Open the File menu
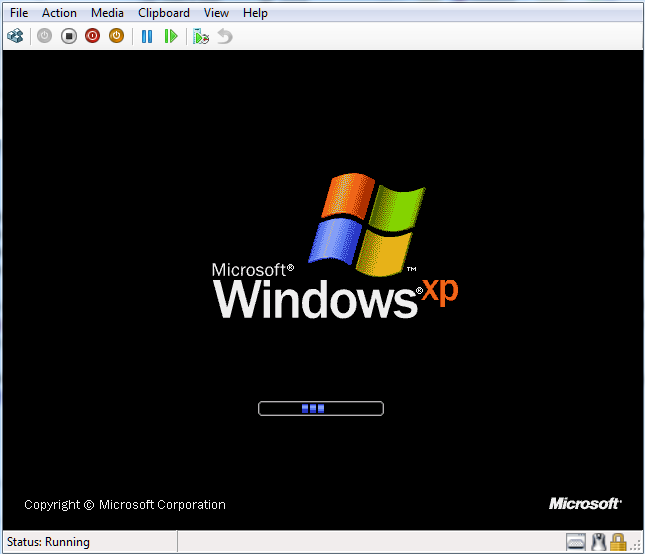The height and width of the screenshot is (554, 645). coord(19,13)
